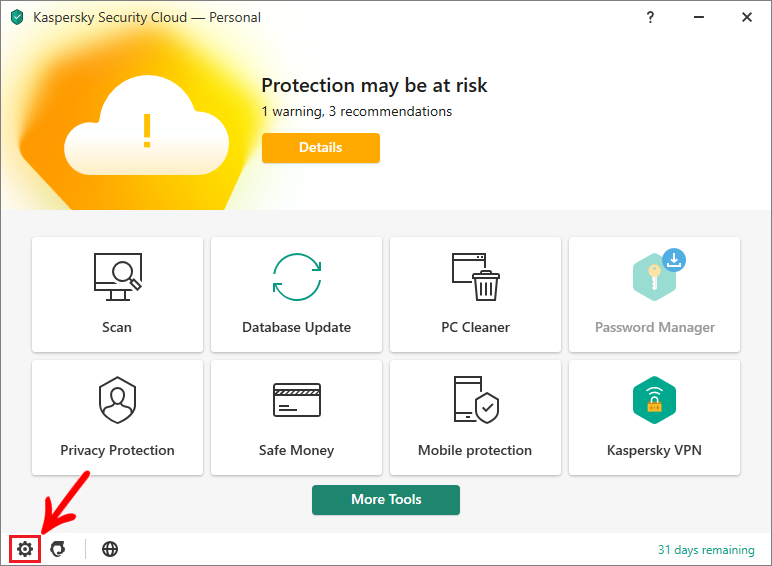The height and width of the screenshot is (566, 772).
Task: Open Settings via the gear icon
Action: (x=25, y=549)
